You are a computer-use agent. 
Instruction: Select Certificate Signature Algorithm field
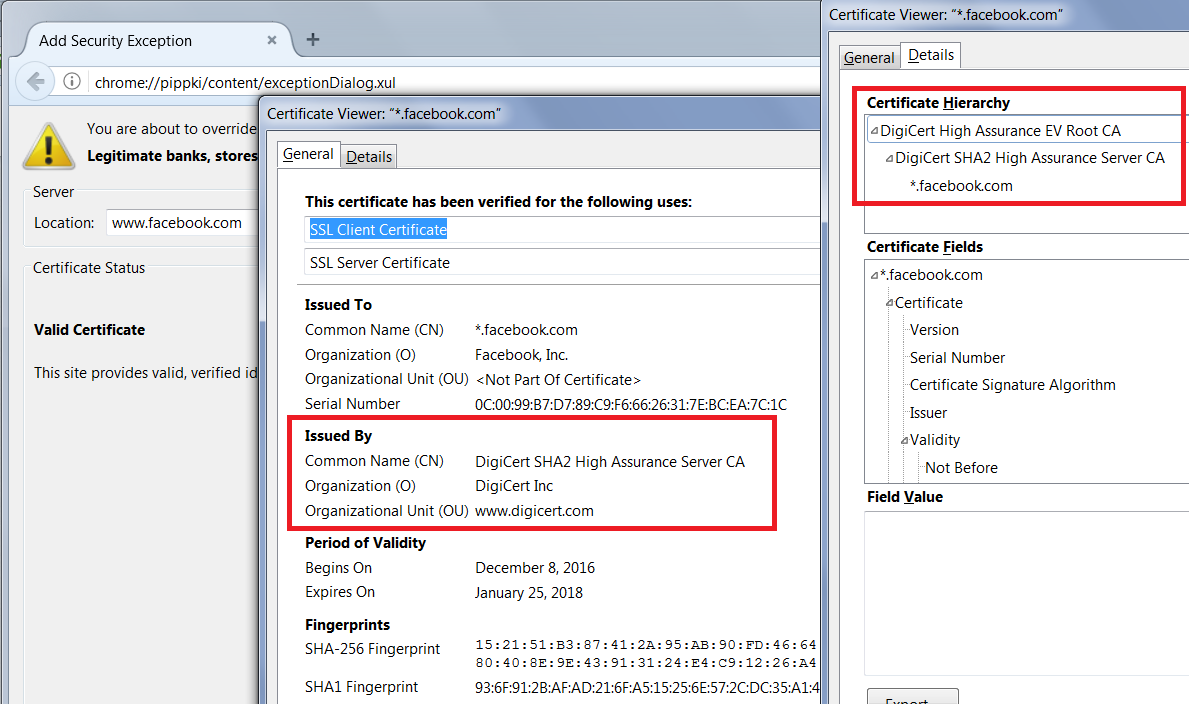click(x=1012, y=385)
